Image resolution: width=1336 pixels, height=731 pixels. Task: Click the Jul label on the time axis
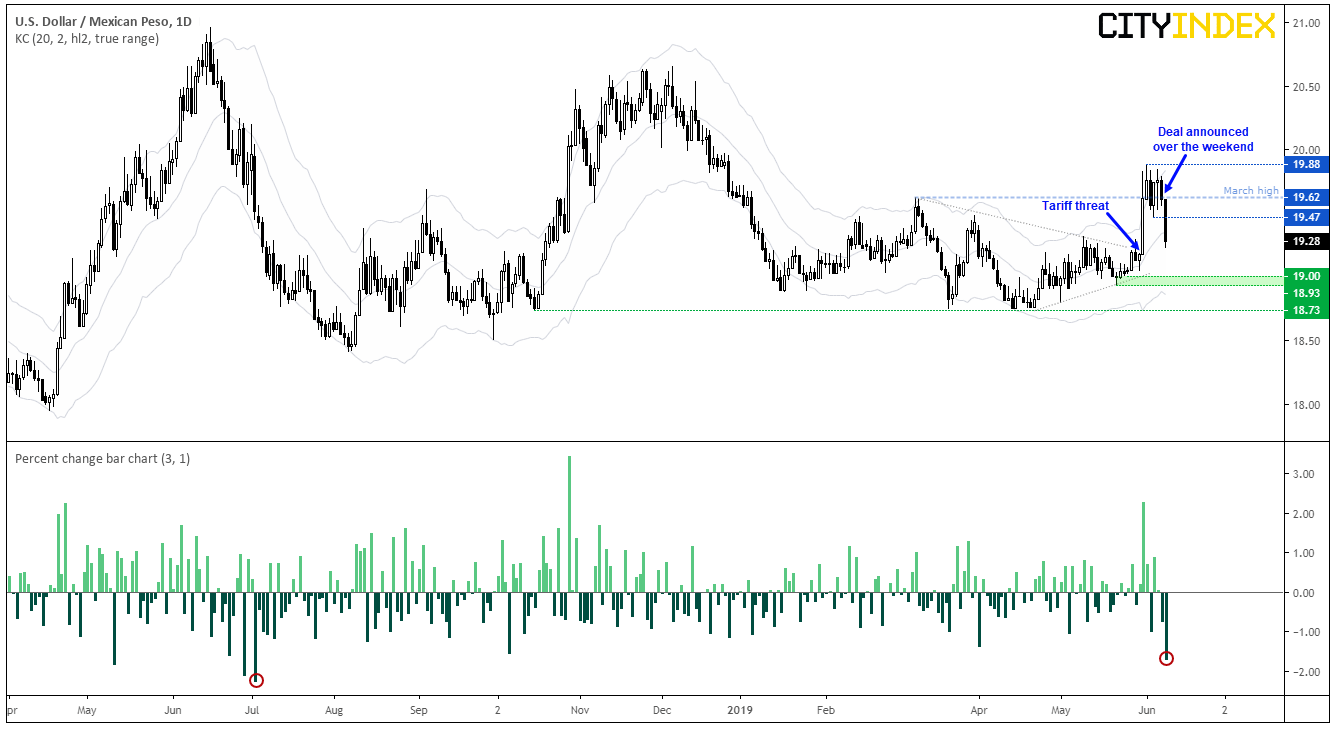tap(252, 708)
